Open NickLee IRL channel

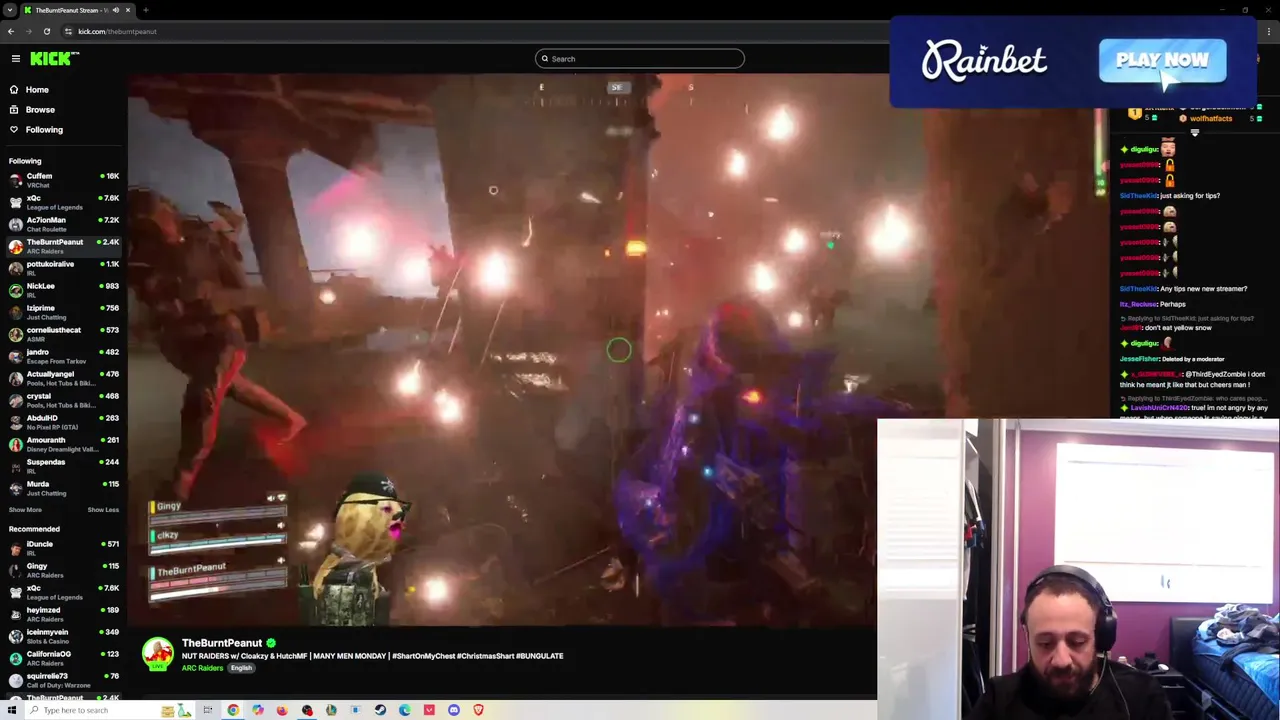[64, 290]
